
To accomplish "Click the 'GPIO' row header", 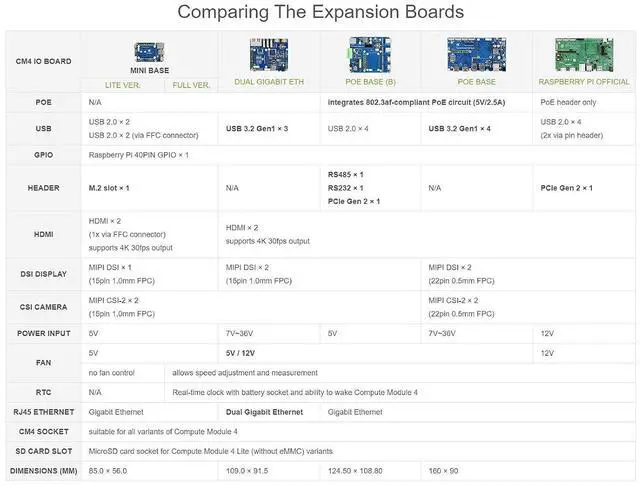I will (43, 155).
